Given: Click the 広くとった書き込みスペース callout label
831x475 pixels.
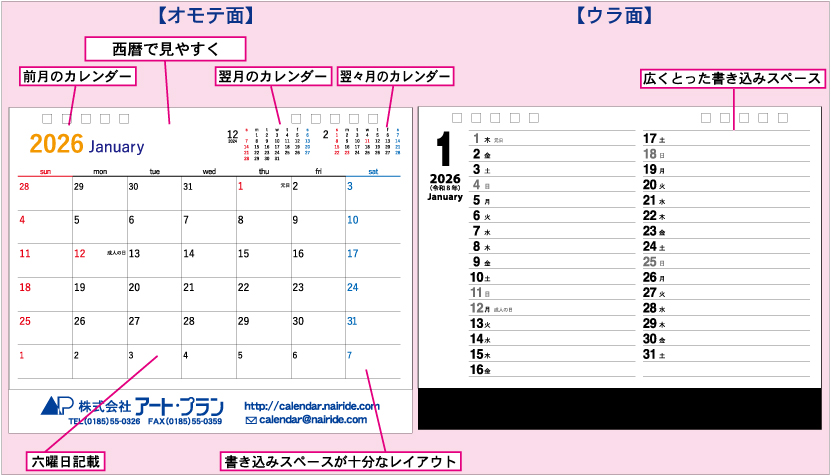Looking at the screenshot, I should pyautogui.click(x=732, y=79).
